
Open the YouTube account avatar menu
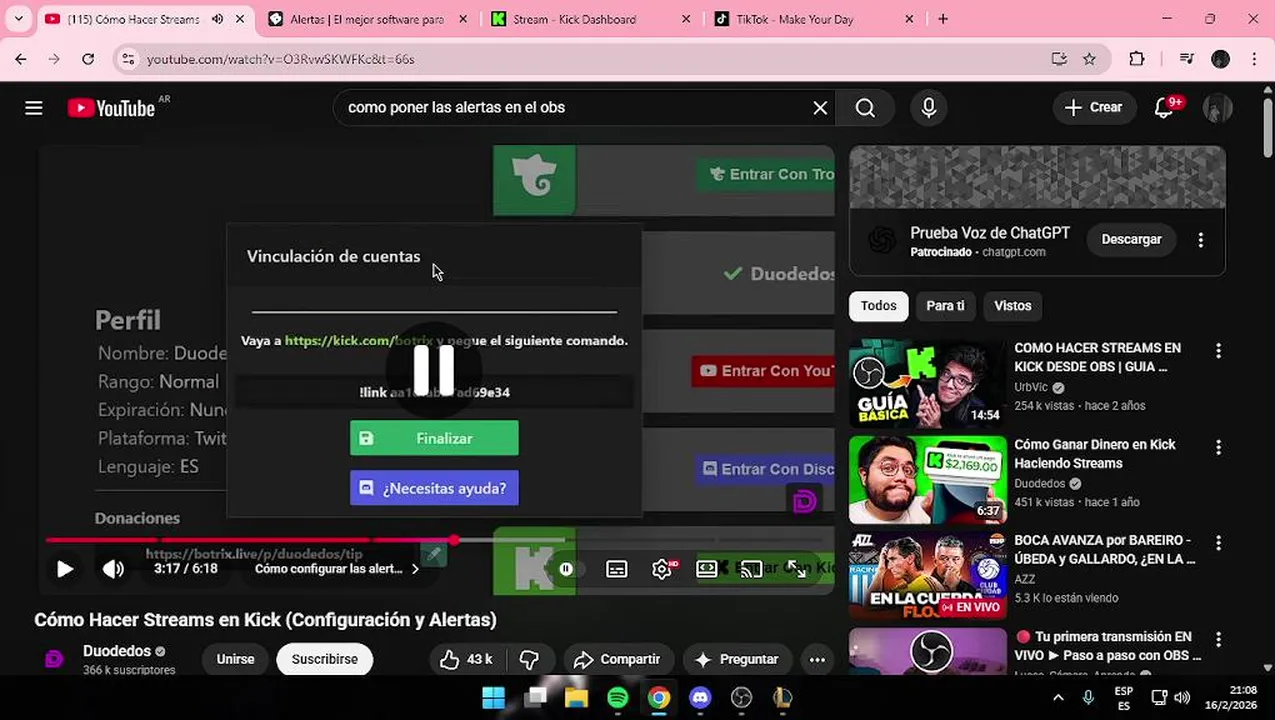[1218, 108]
